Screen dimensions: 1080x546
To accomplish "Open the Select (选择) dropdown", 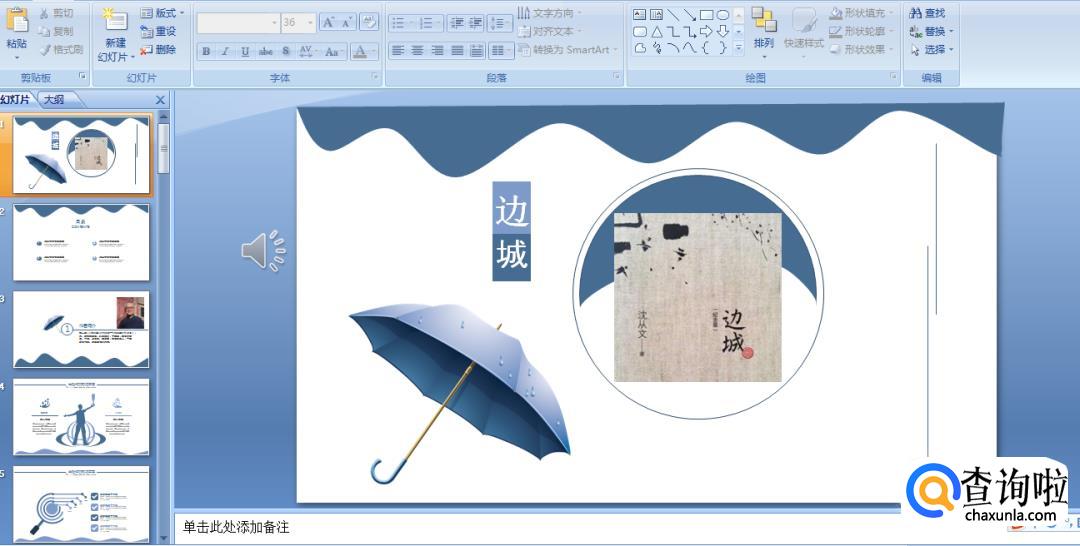I will 931,50.
